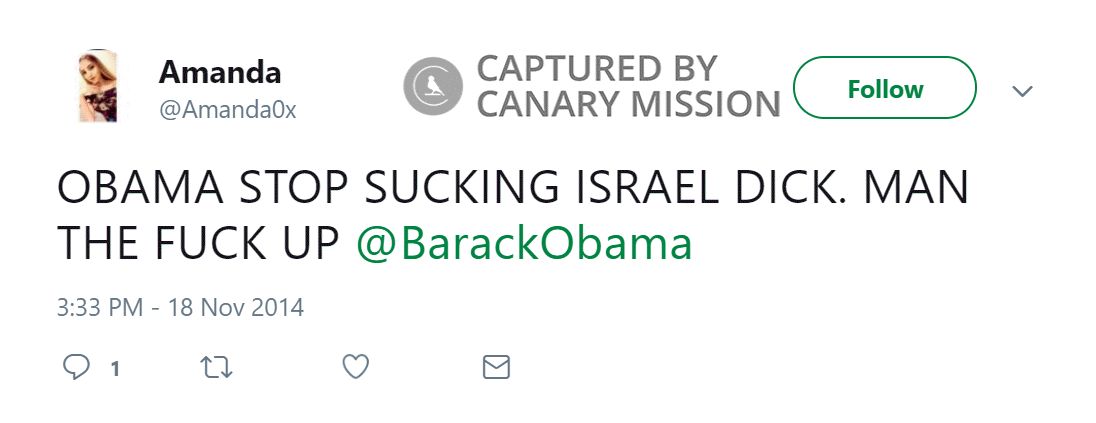Click the reply speech bubble icon
This screenshot has height=423, width=1096.
77,368
